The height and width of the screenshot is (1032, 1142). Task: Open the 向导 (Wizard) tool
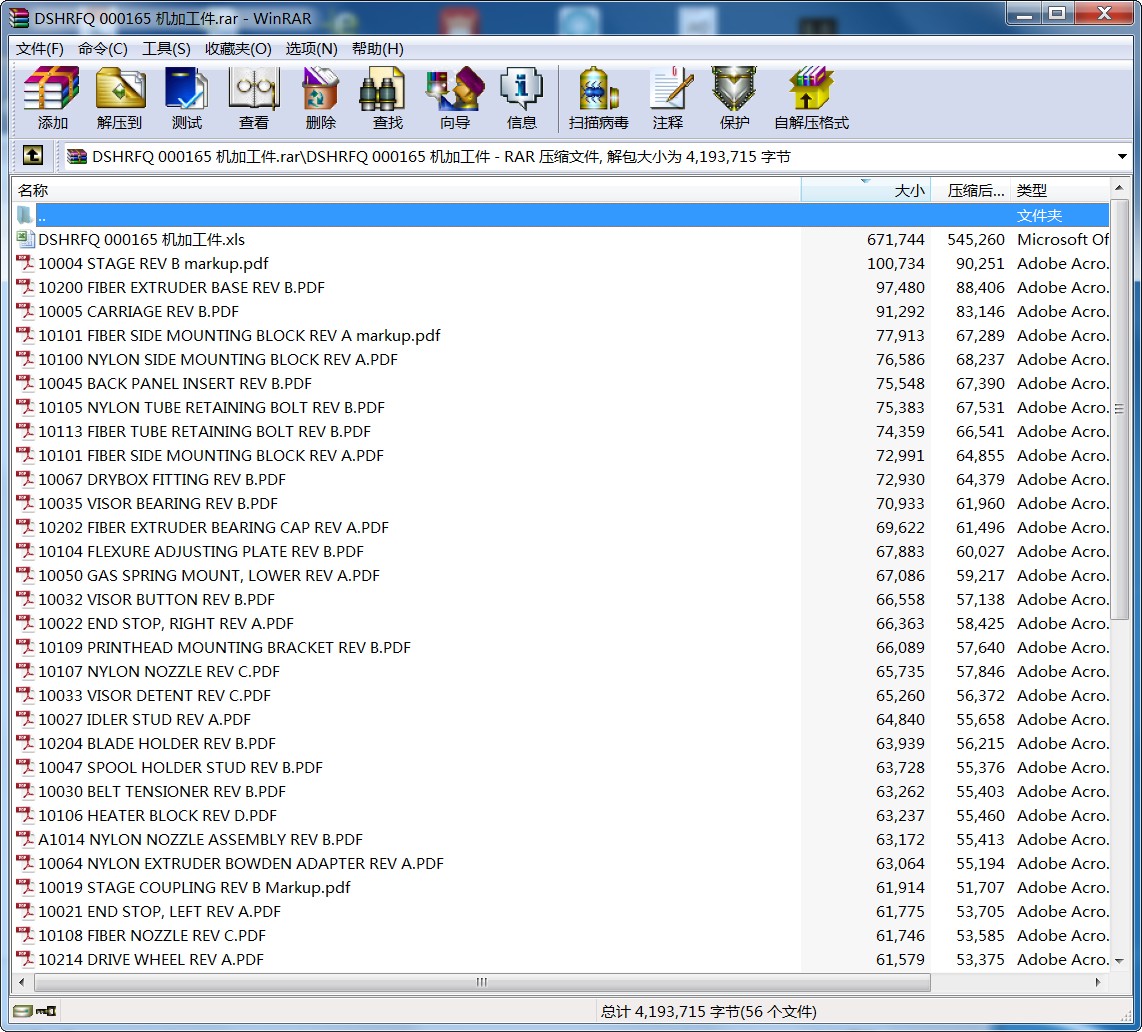pyautogui.click(x=454, y=89)
